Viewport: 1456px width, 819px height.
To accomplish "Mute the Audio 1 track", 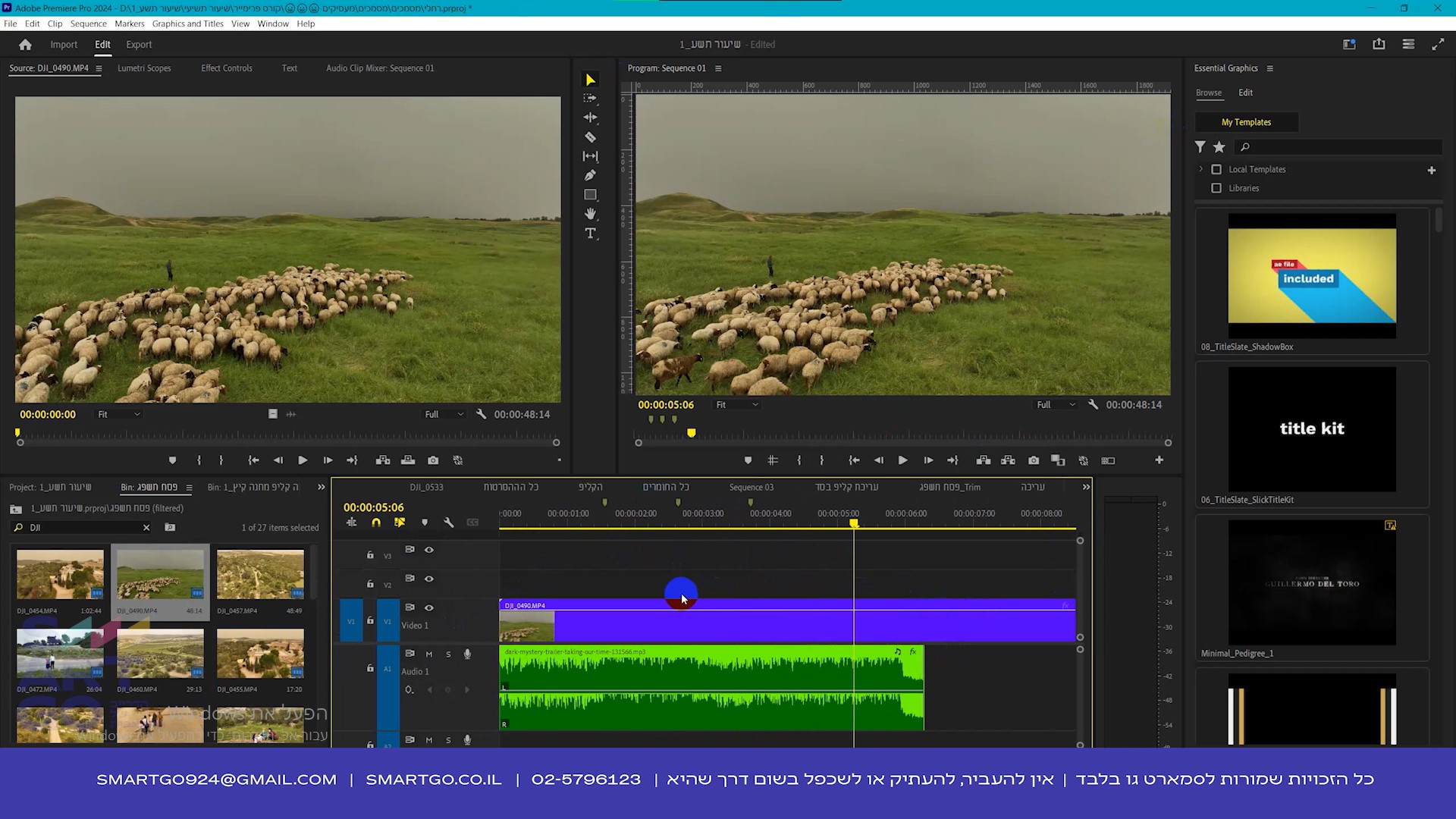I will (429, 654).
